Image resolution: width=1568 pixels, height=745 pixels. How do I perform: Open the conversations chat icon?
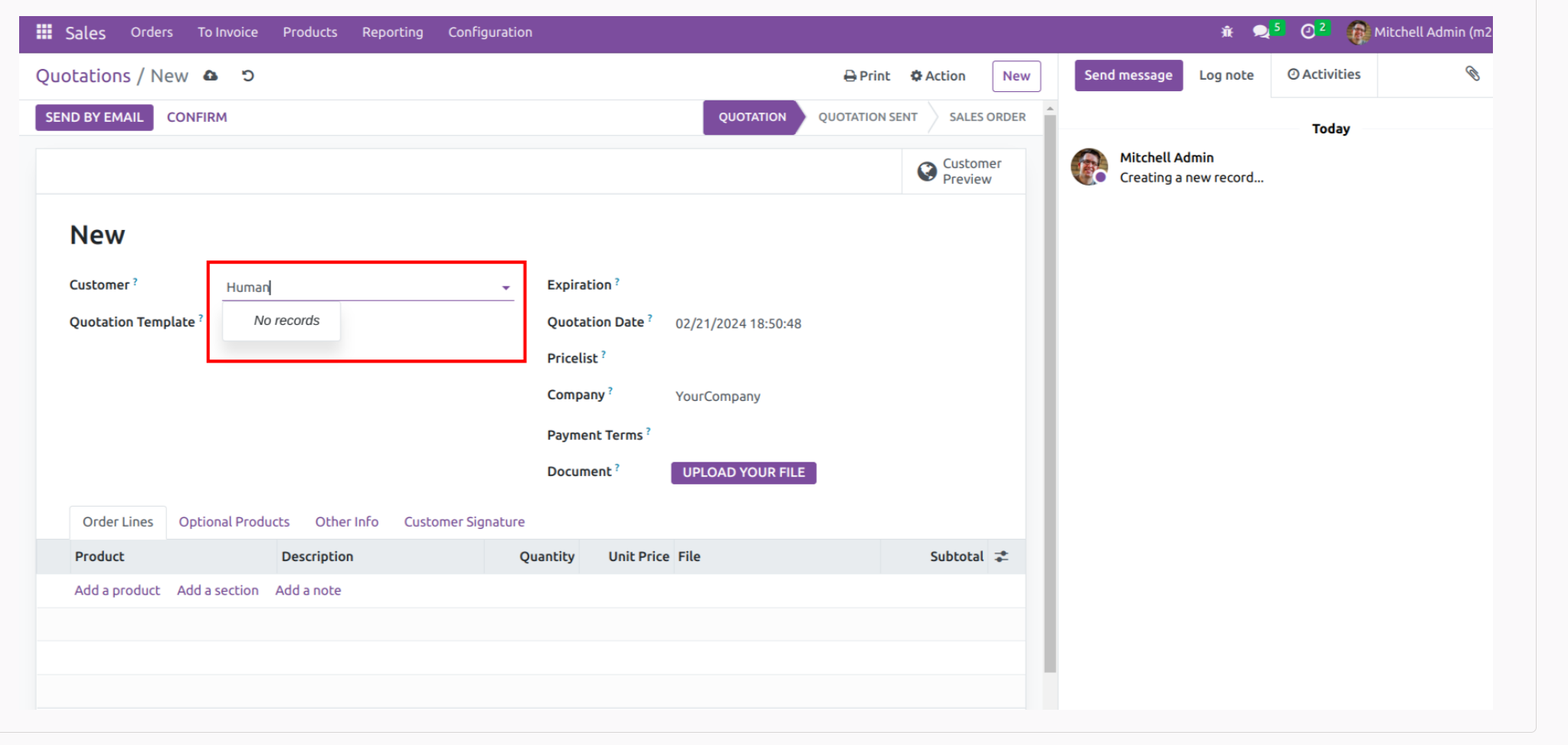coord(1261,31)
